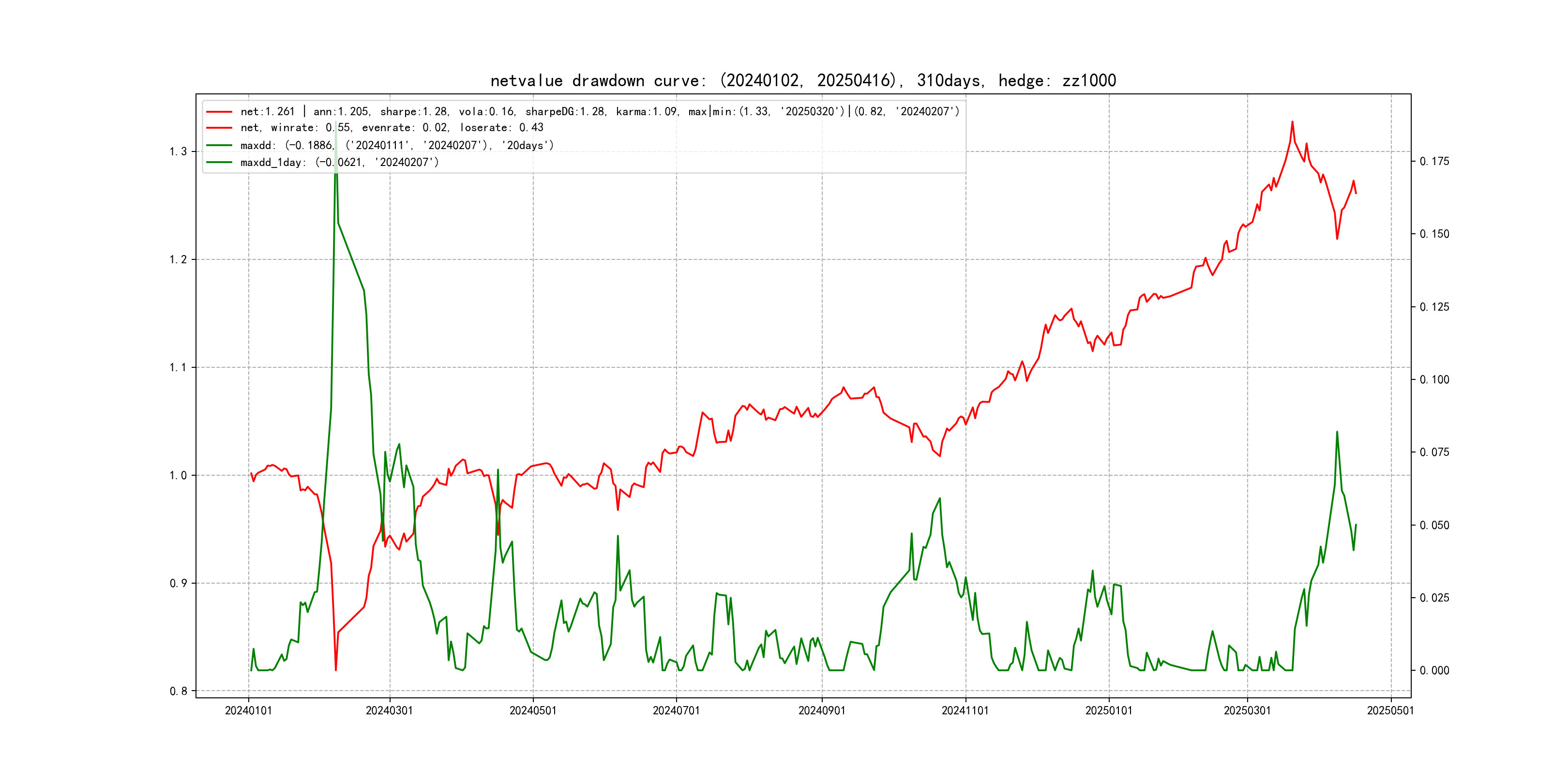Click the x-axis label 20240901

pyautogui.click(x=822, y=711)
